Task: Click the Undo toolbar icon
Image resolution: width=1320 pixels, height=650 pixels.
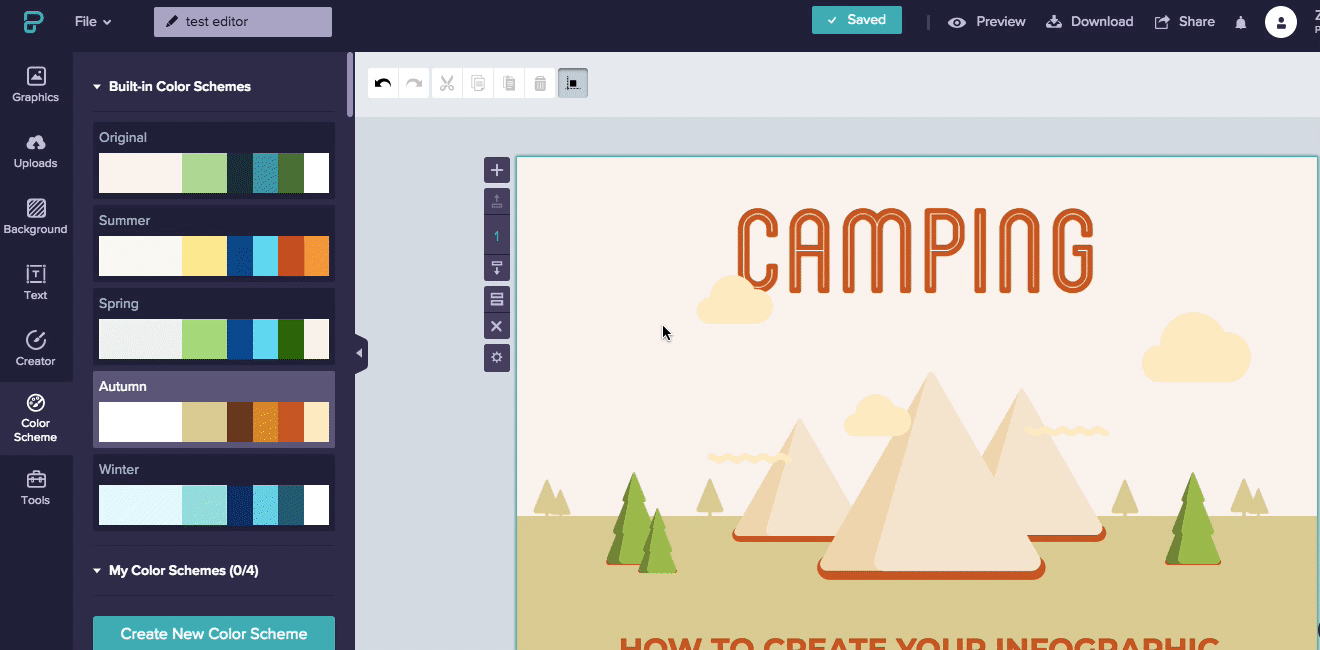Action: [383, 83]
